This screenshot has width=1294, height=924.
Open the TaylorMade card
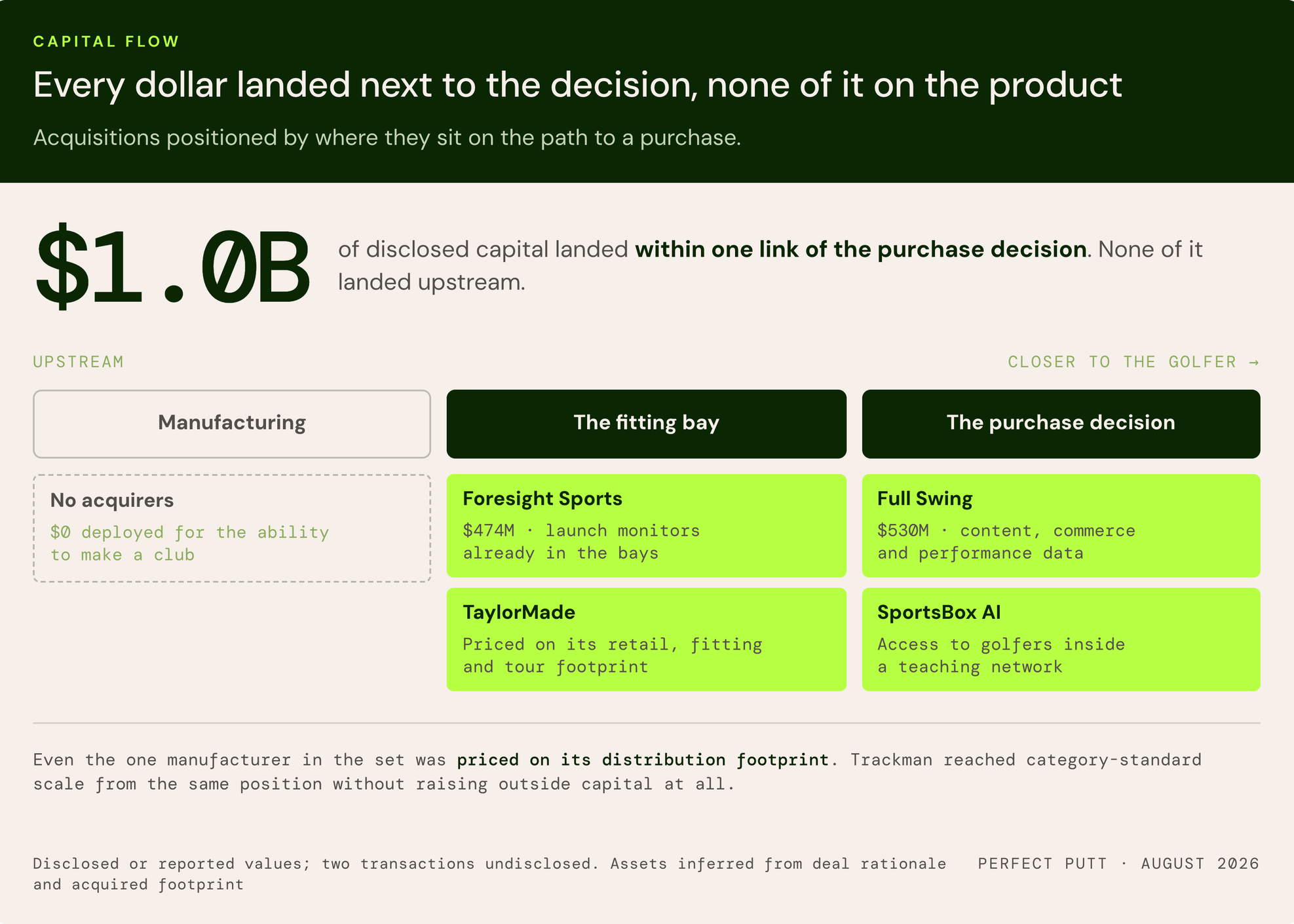coord(646,639)
